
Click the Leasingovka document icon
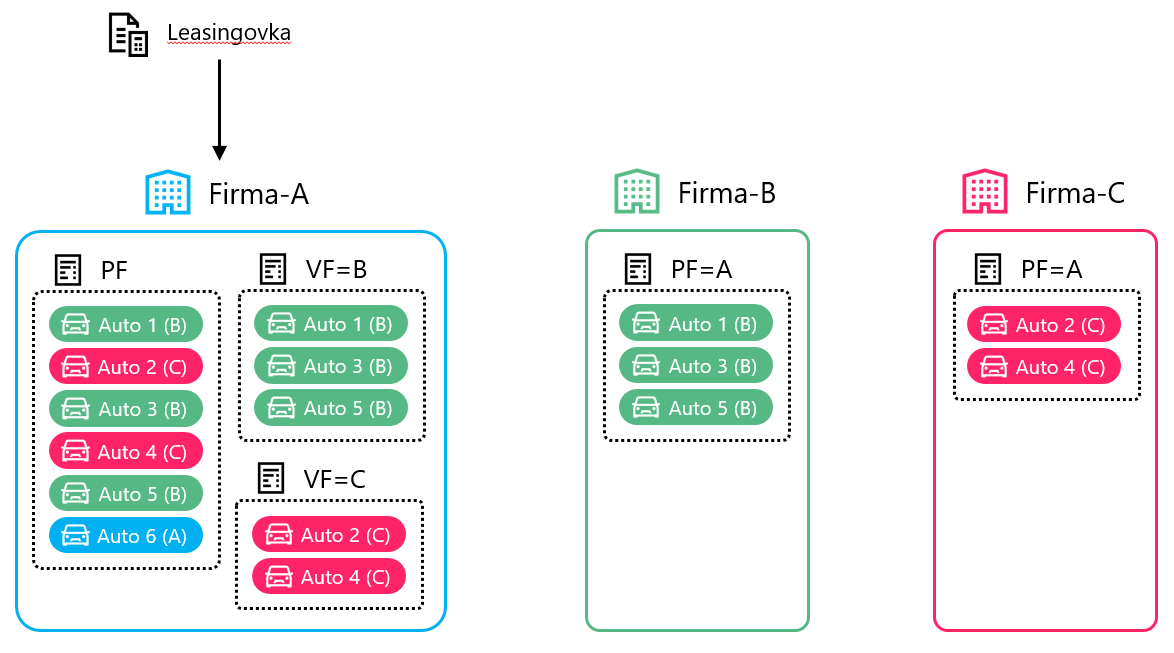pyautogui.click(x=128, y=35)
